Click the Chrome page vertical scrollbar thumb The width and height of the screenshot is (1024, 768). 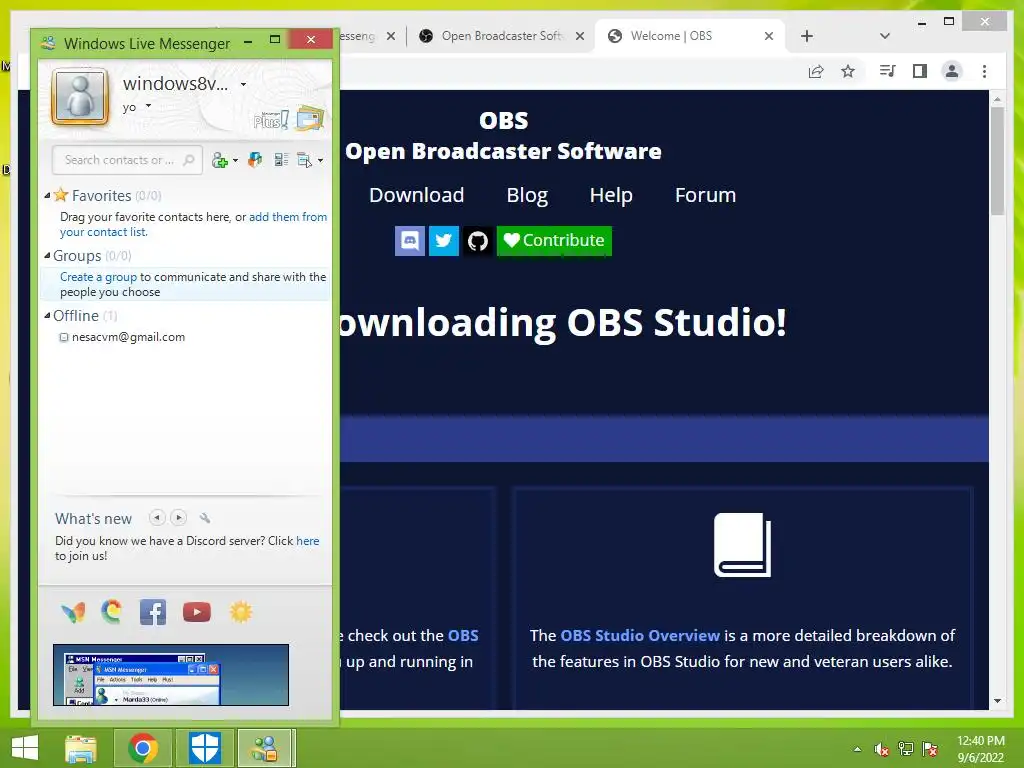pyautogui.click(x=997, y=161)
